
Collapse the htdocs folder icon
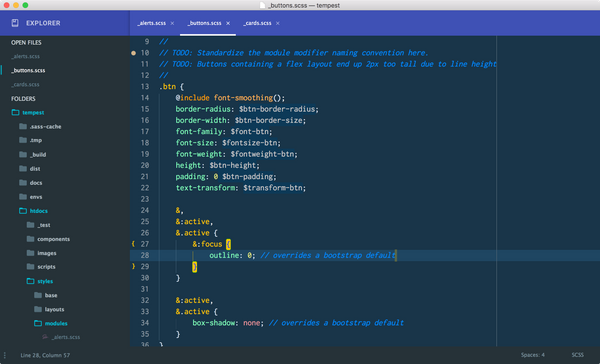point(23,211)
